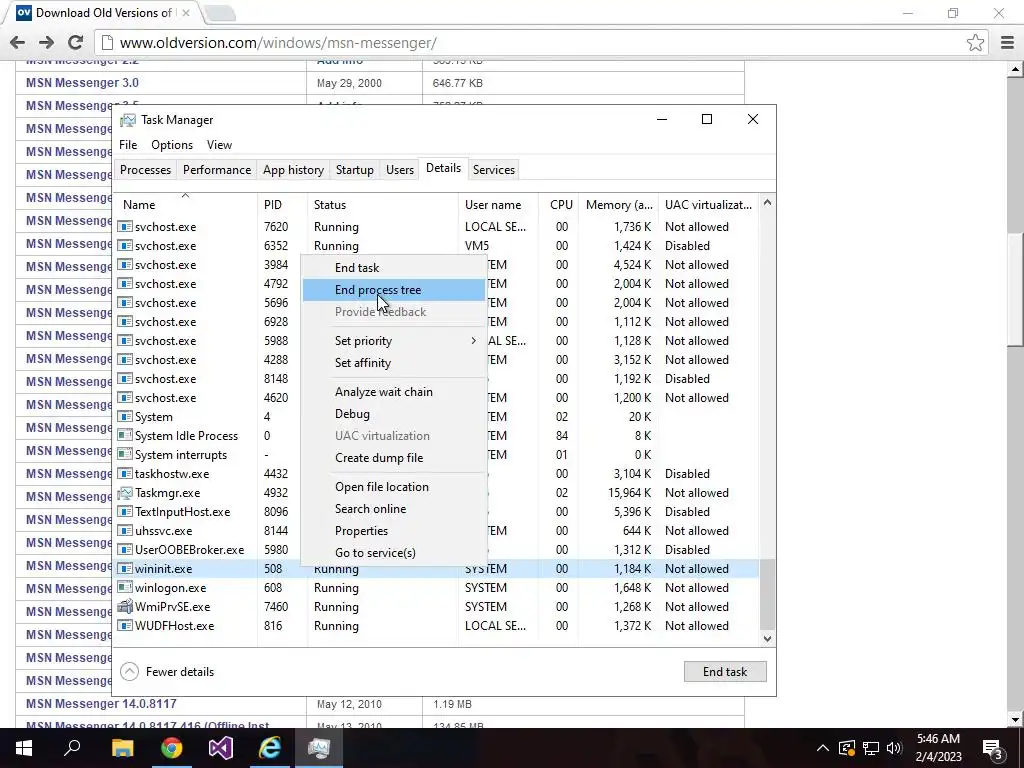The height and width of the screenshot is (768, 1024).
Task: Launch Visual Studio from the taskbar
Action: pos(221,748)
